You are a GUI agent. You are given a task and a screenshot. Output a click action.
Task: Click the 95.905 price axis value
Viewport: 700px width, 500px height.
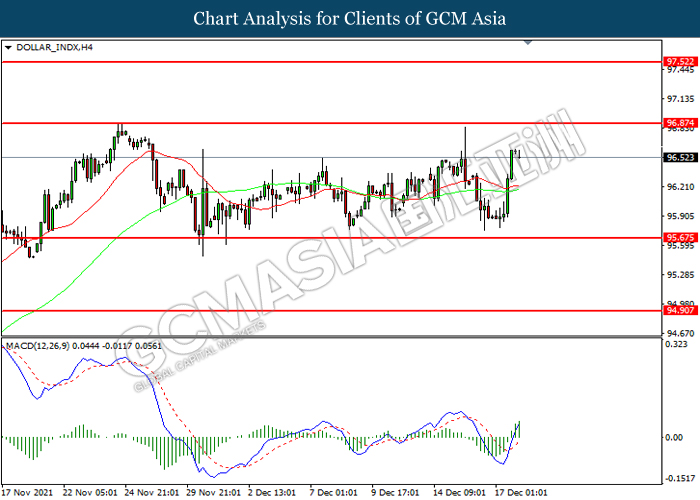click(x=681, y=216)
